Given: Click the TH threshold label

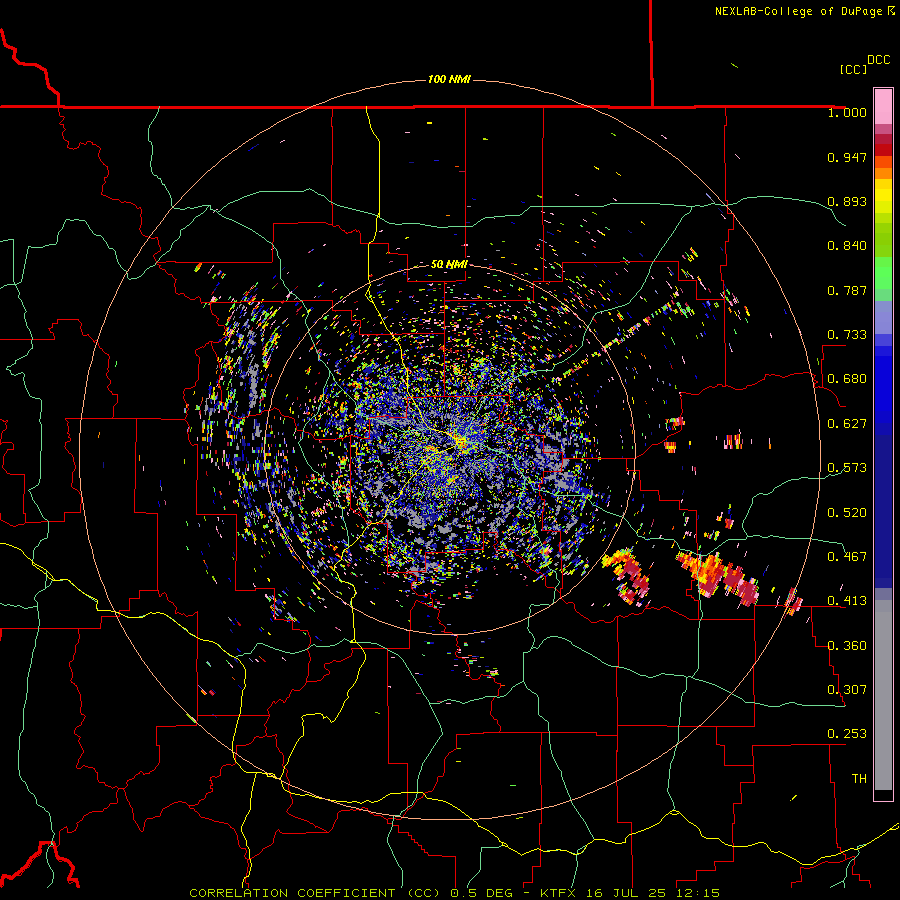Looking at the screenshot, I should pos(859,779).
